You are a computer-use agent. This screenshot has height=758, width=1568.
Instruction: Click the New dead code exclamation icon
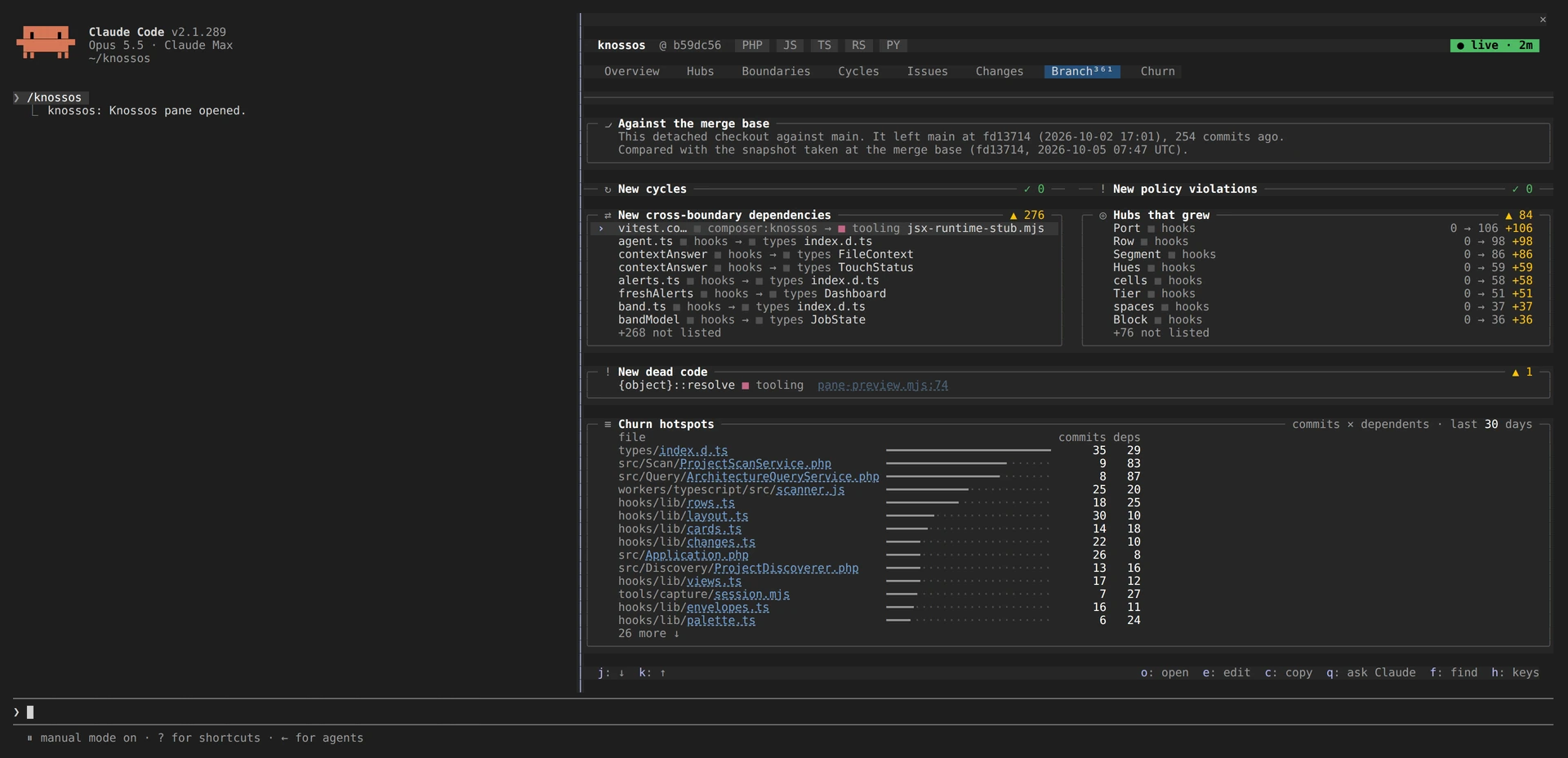[608, 372]
